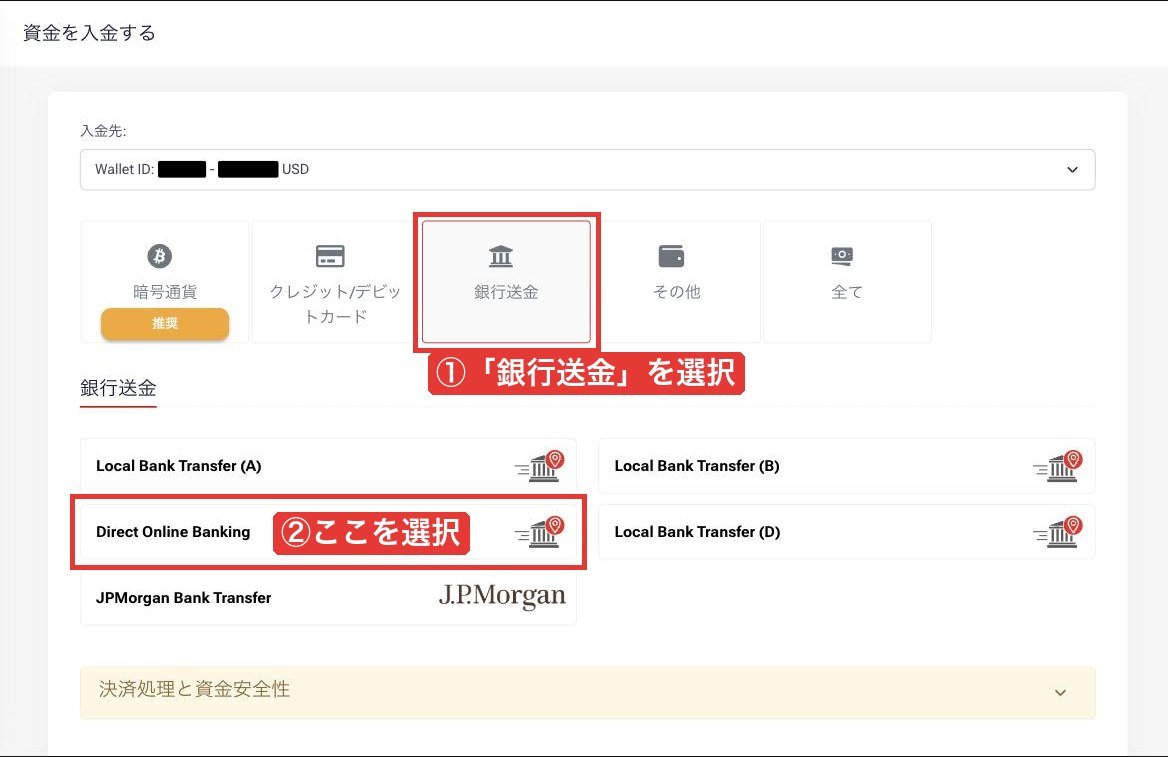The height and width of the screenshot is (757, 1168).
Task: Click the 銀行送金 section heading
Action: (x=118, y=388)
